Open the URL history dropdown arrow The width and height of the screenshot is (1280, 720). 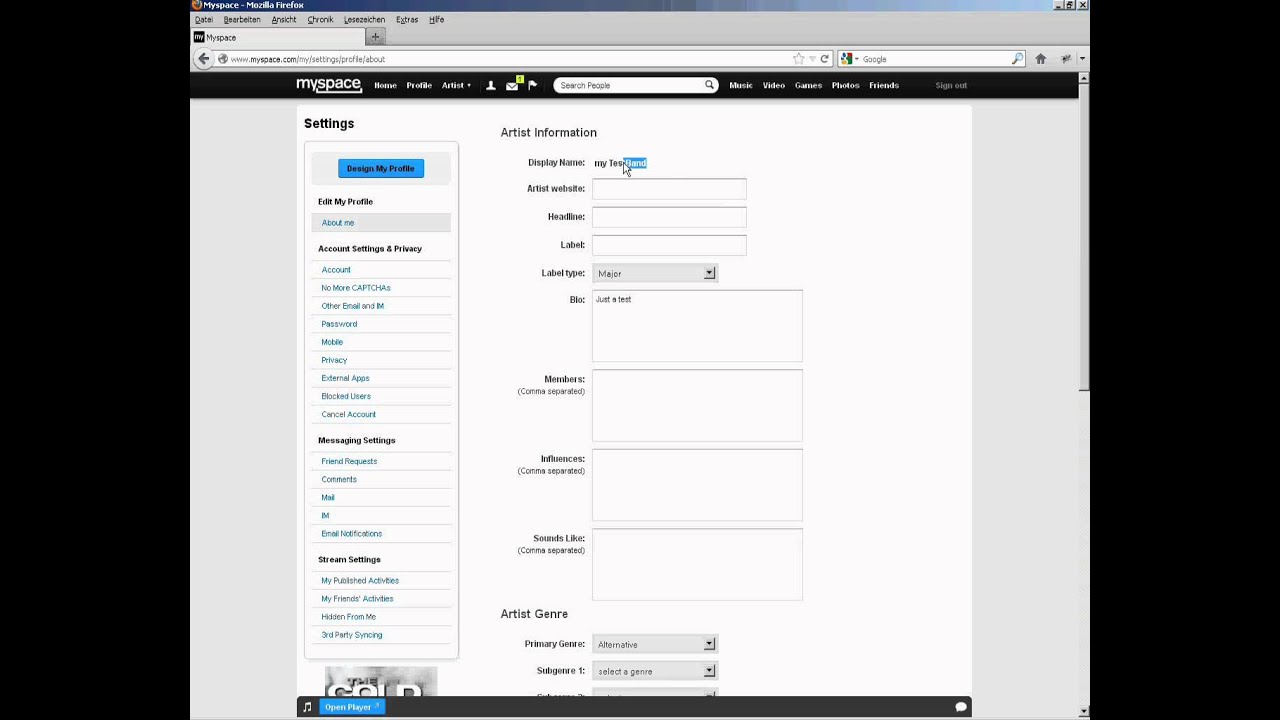click(x=812, y=59)
